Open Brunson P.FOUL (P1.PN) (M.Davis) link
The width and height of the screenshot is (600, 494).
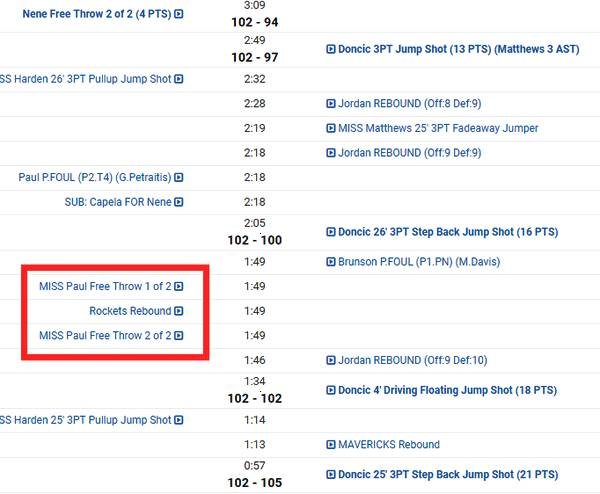click(419, 262)
